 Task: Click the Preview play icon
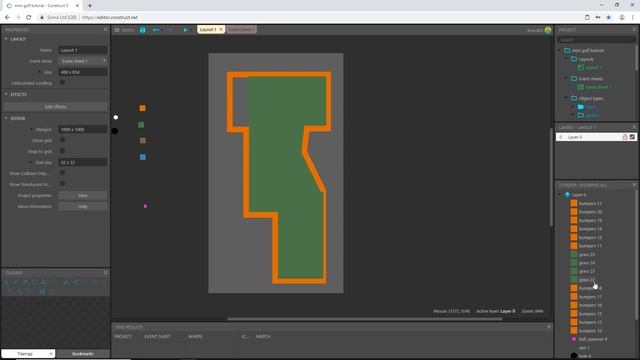(185, 30)
